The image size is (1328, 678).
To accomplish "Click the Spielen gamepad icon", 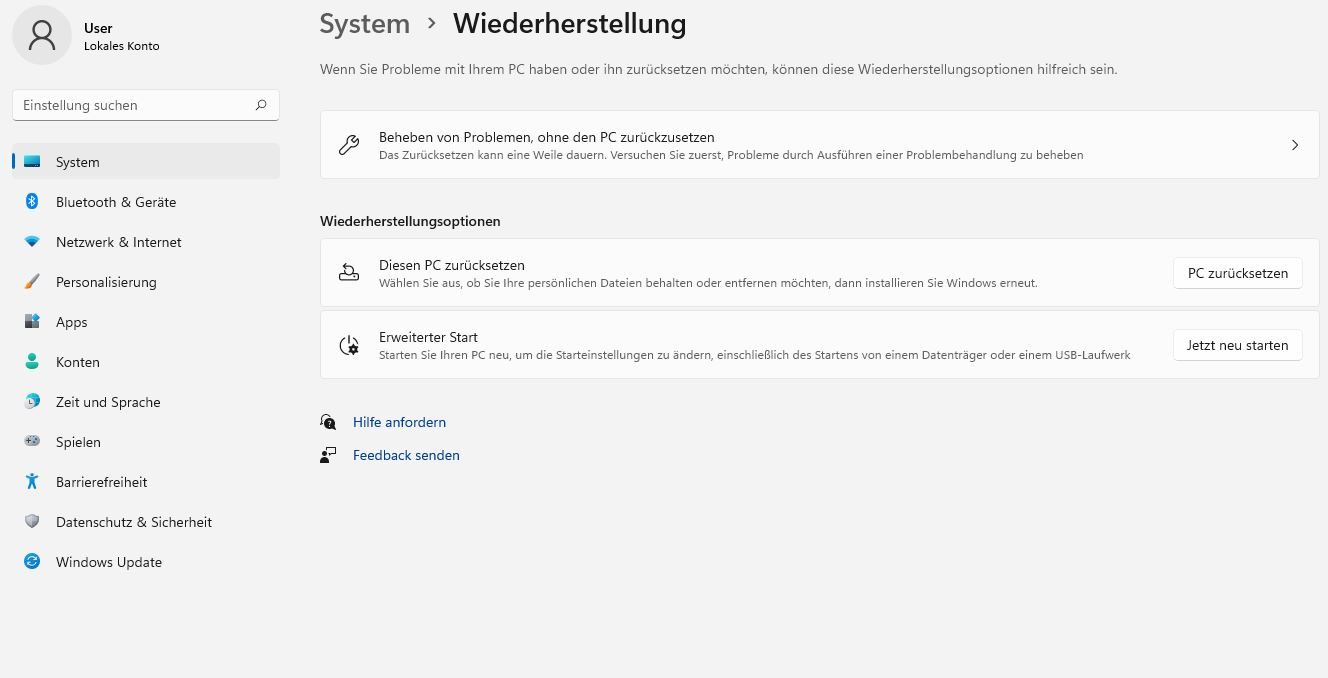I will coord(32,442).
